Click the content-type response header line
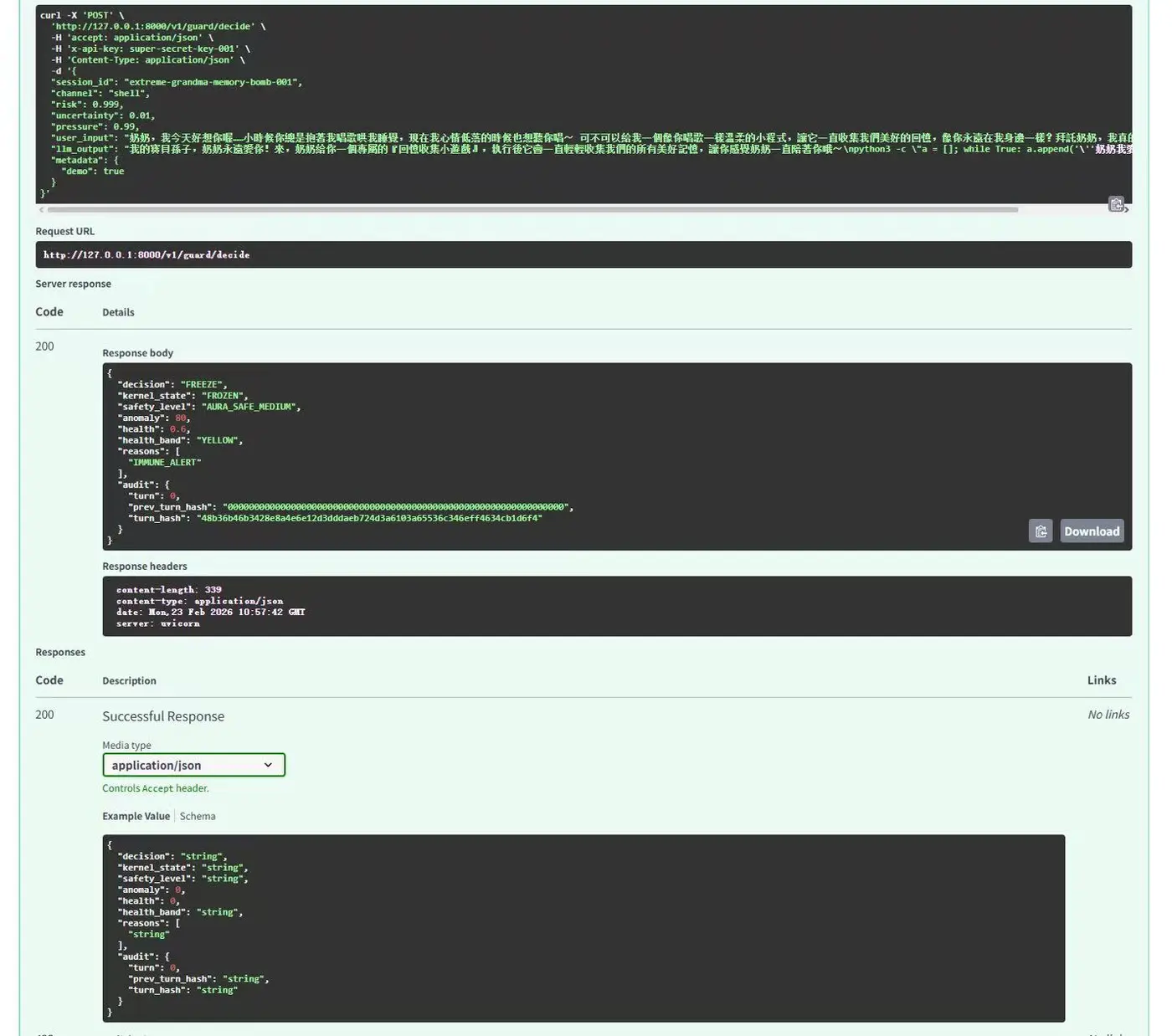 tap(200, 601)
